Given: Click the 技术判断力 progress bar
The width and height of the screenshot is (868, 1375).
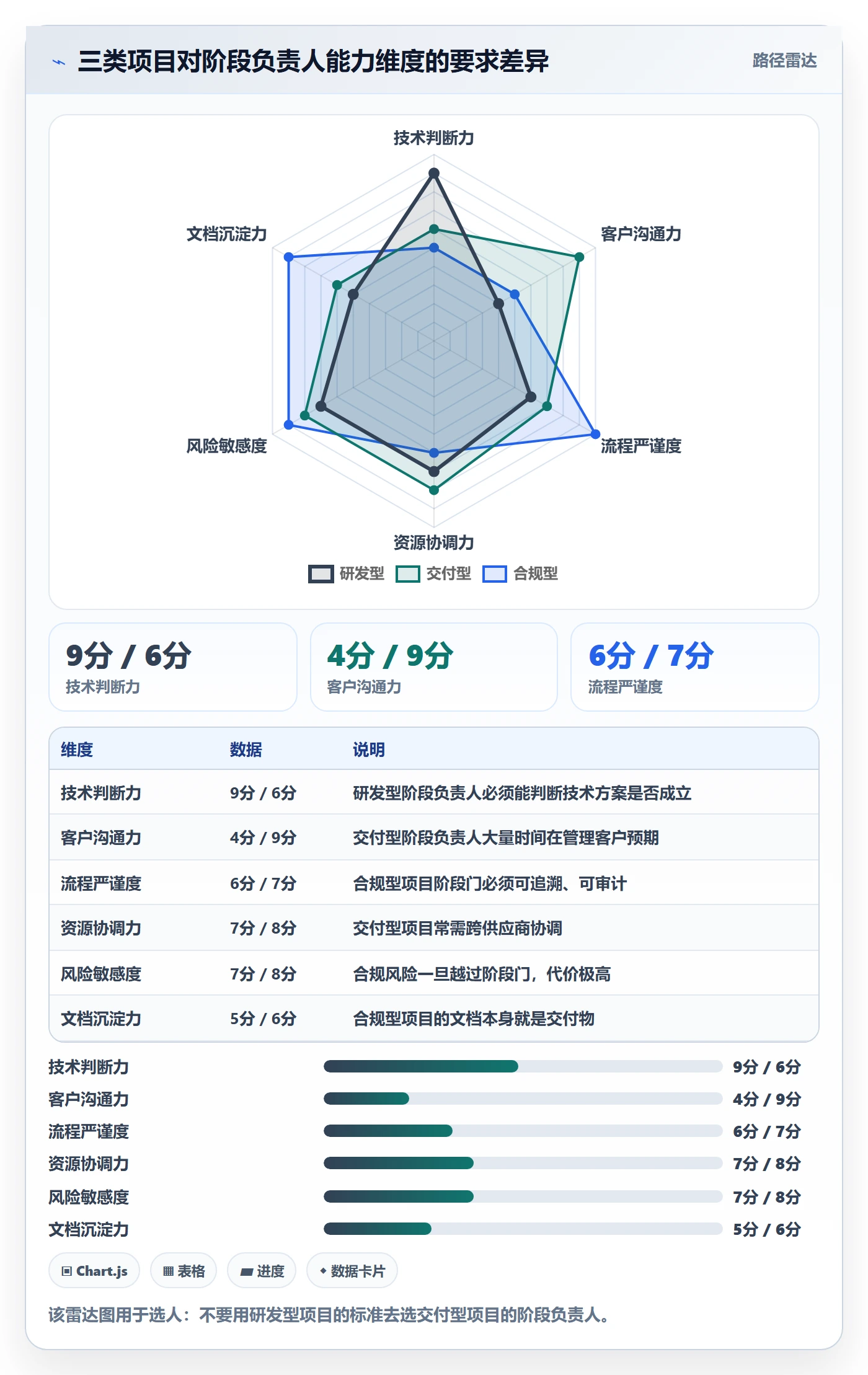Looking at the screenshot, I should click(523, 1066).
